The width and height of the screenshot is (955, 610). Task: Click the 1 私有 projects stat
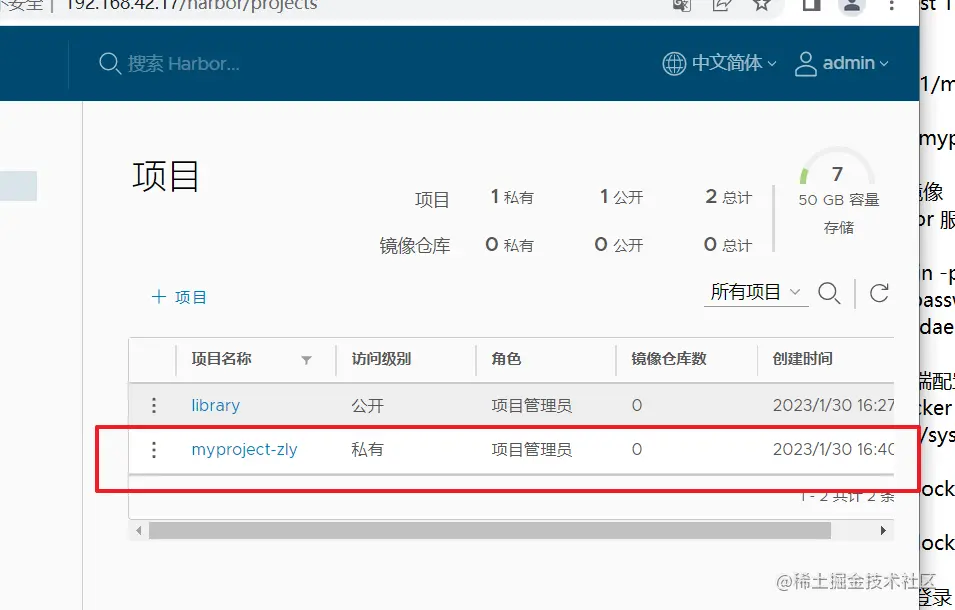pos(512,197)
